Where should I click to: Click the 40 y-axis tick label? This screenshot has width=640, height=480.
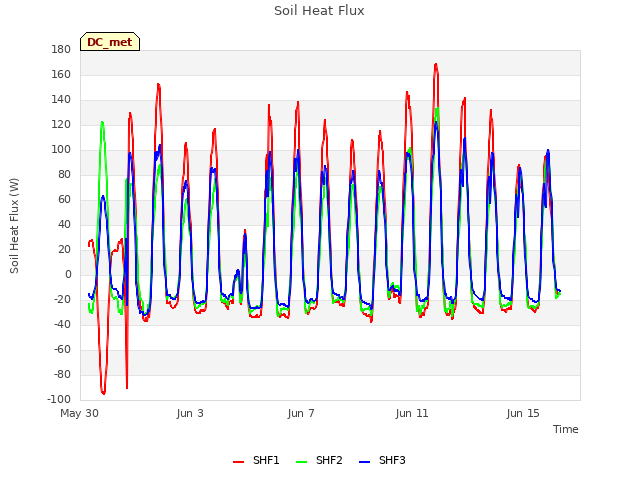click(64, 224)
